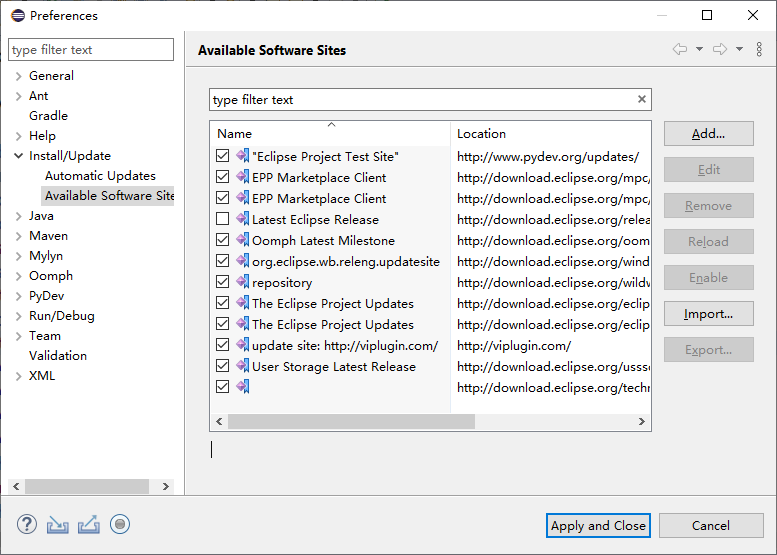Select Automatic Updates preference page
777x555 pixels.
(x=100, y=176)
